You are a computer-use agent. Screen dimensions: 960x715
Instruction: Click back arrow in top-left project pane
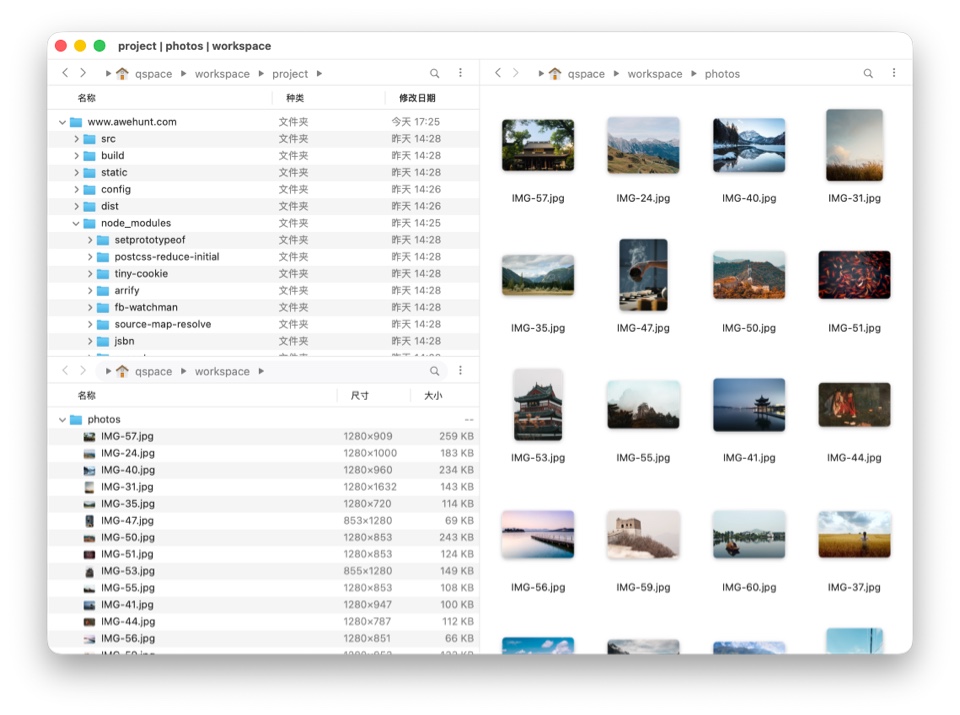pos(65,73)
